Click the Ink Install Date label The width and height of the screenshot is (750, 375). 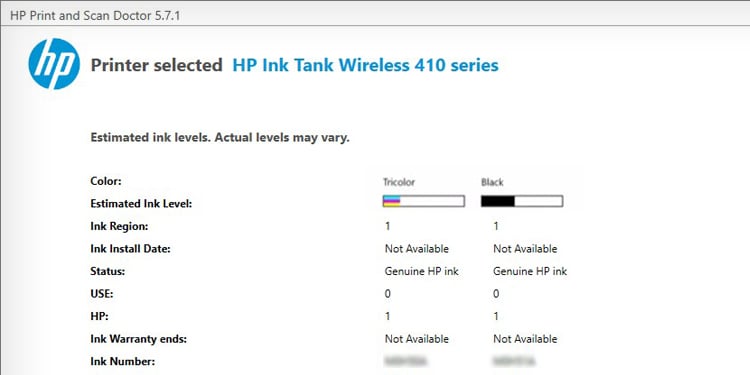pyautogui.click(x=130, y=249)
